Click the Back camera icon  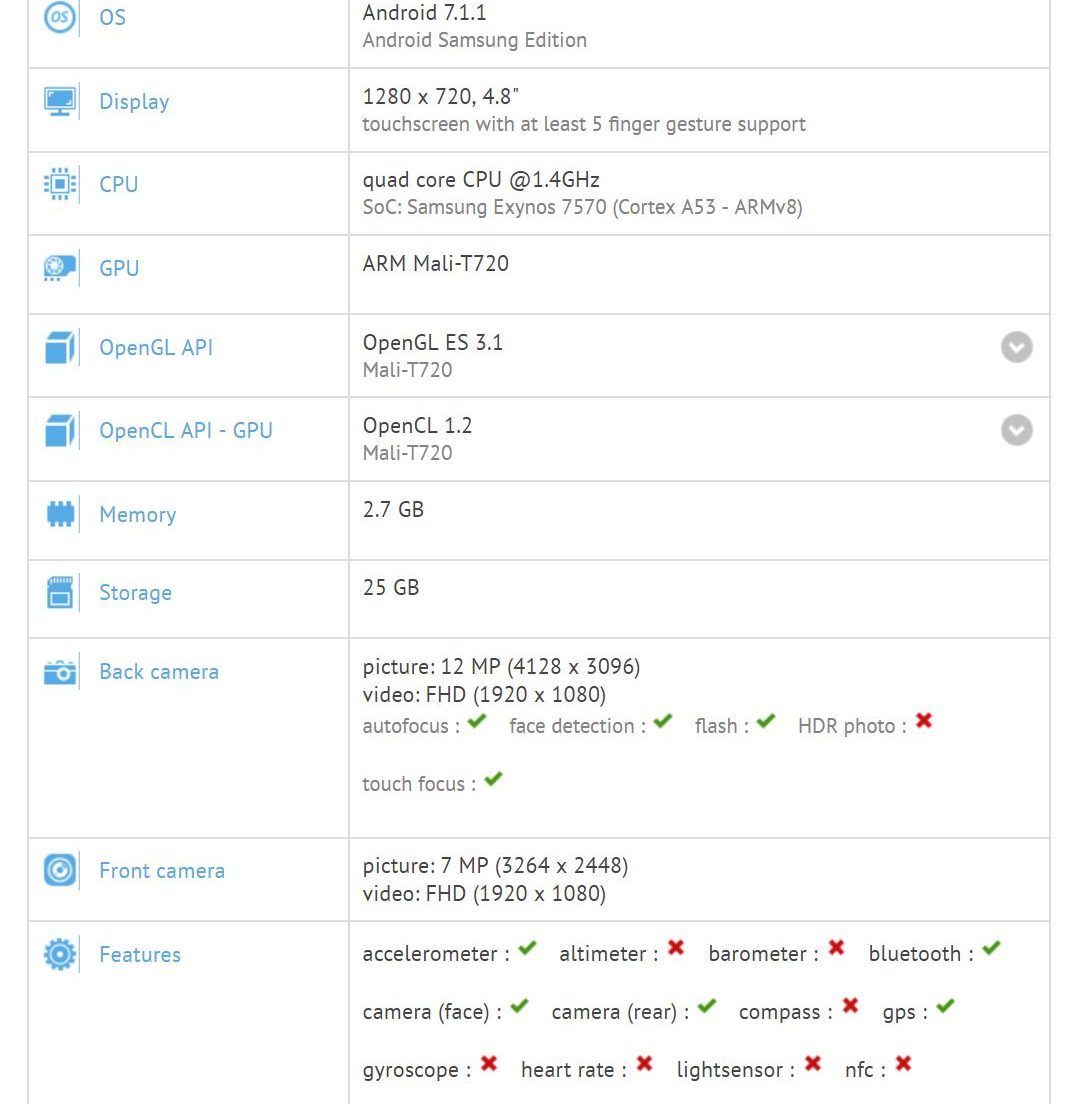click(60, 672)
